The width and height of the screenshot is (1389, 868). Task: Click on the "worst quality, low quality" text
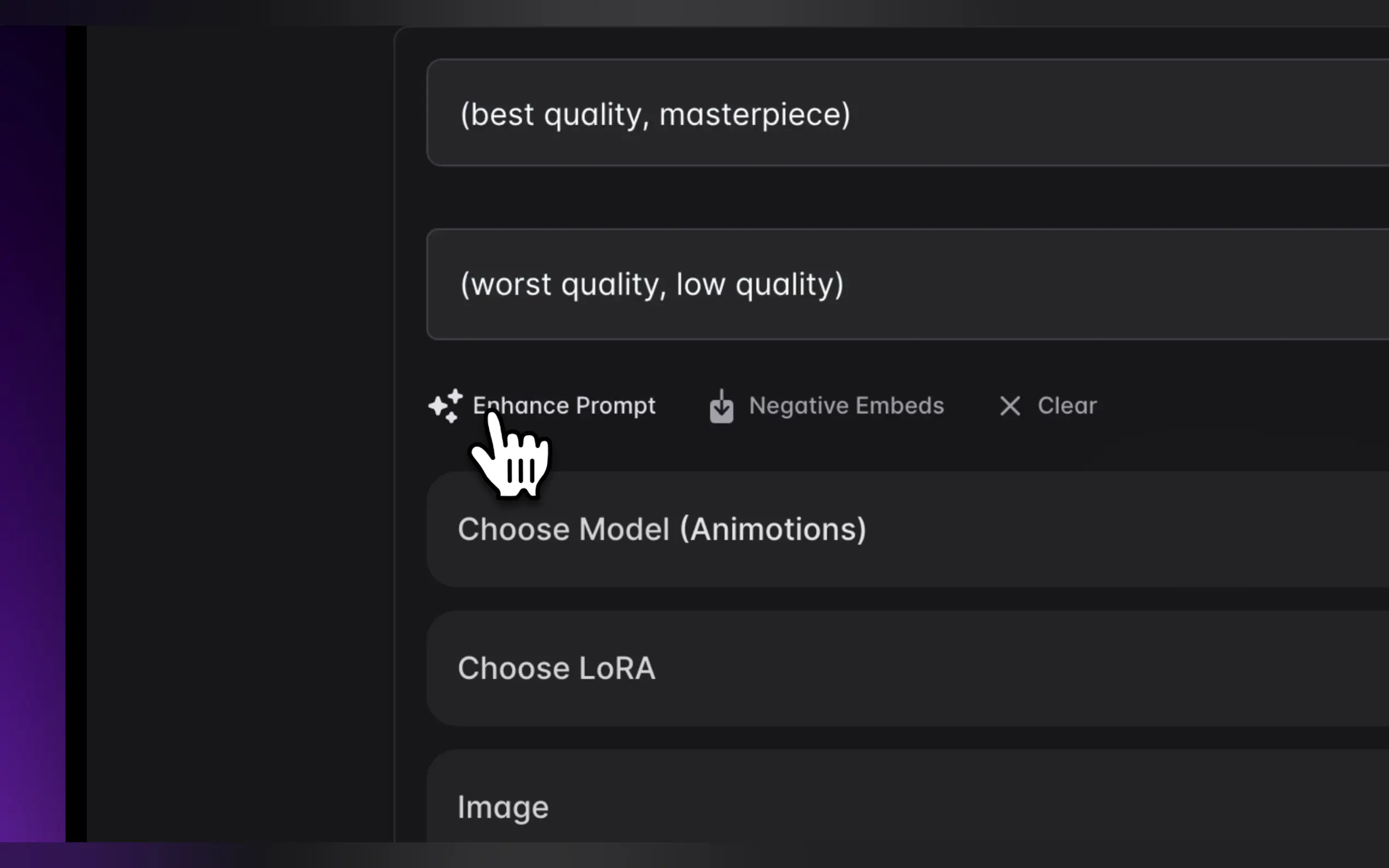[652, 284]
